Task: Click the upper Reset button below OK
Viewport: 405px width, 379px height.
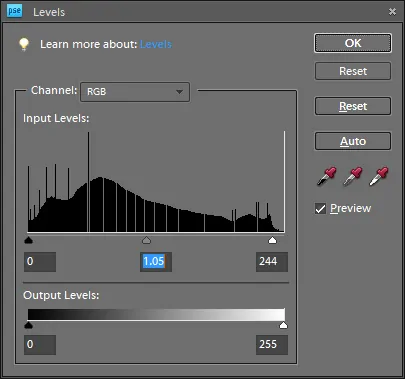Action: 353,71
